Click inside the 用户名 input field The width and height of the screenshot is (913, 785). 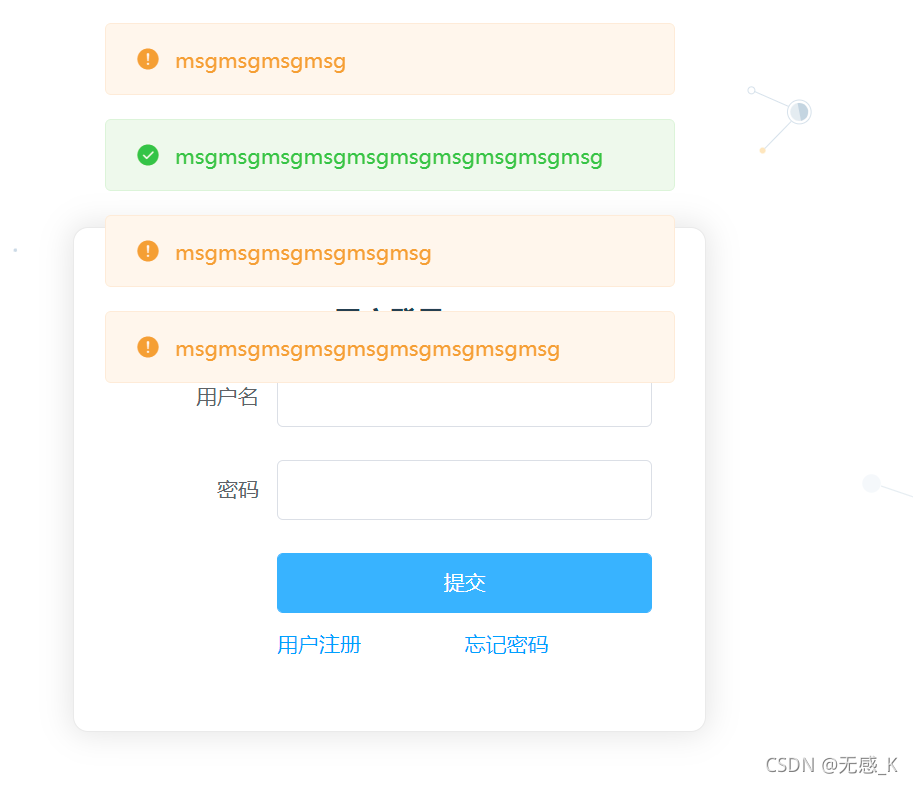(464, 404)
